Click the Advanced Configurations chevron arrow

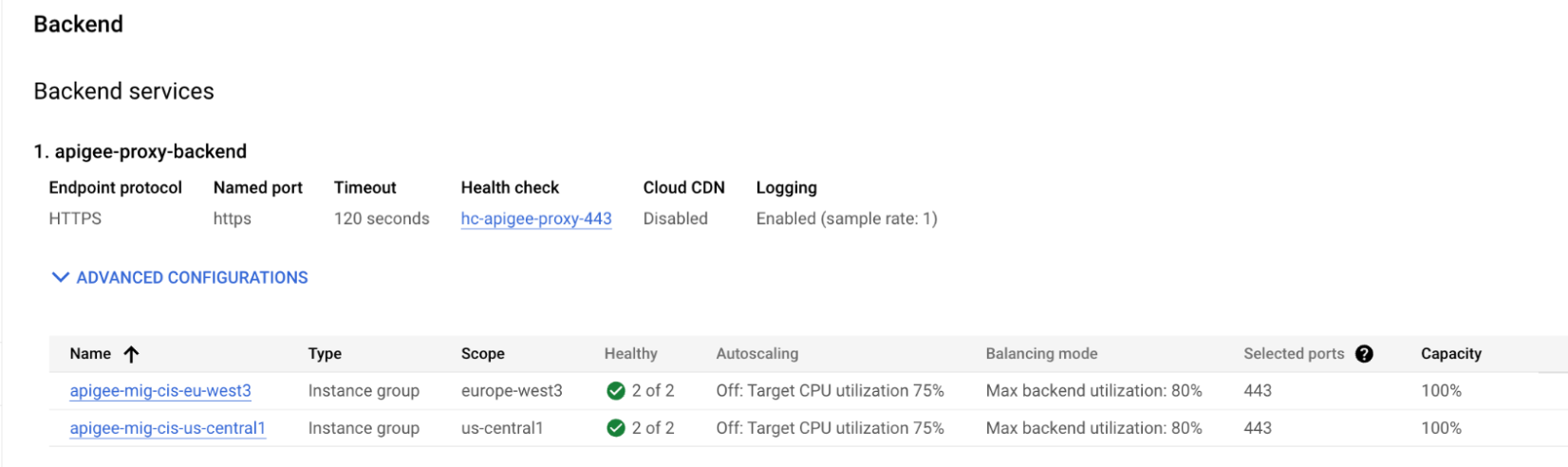click(60, 277)
